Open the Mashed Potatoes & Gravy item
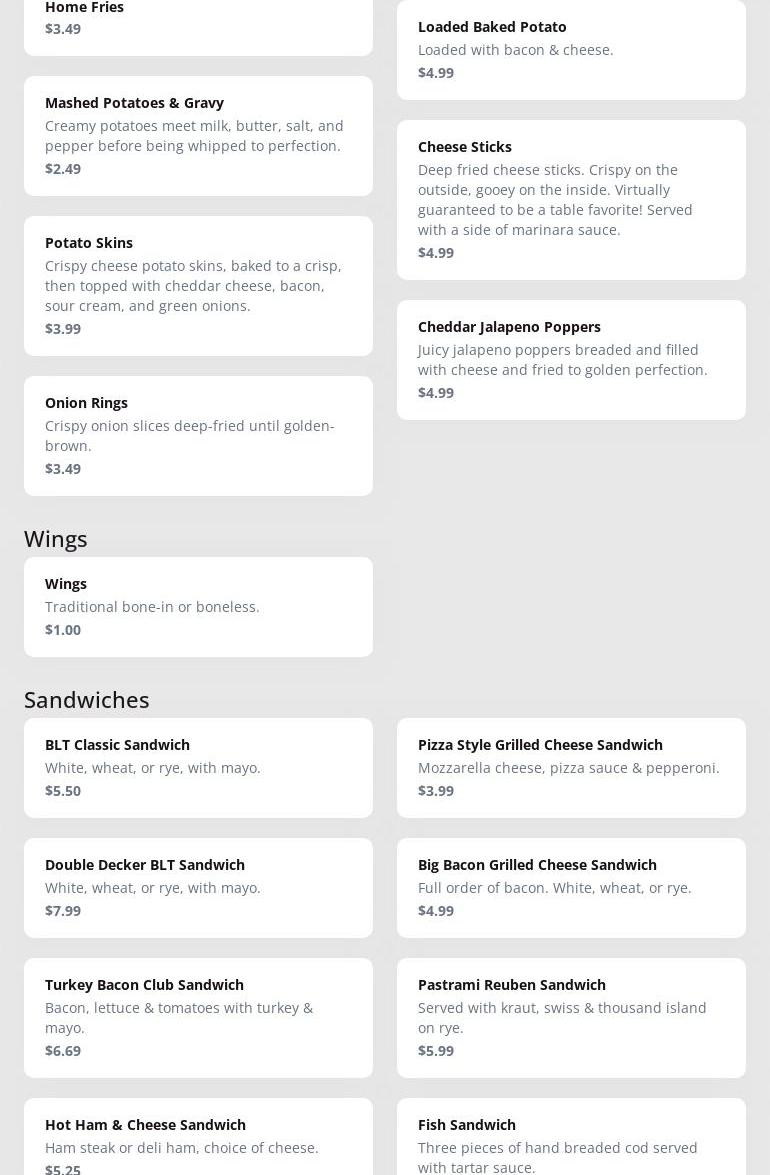The image size is (770, 1175). tap(198, 135)
